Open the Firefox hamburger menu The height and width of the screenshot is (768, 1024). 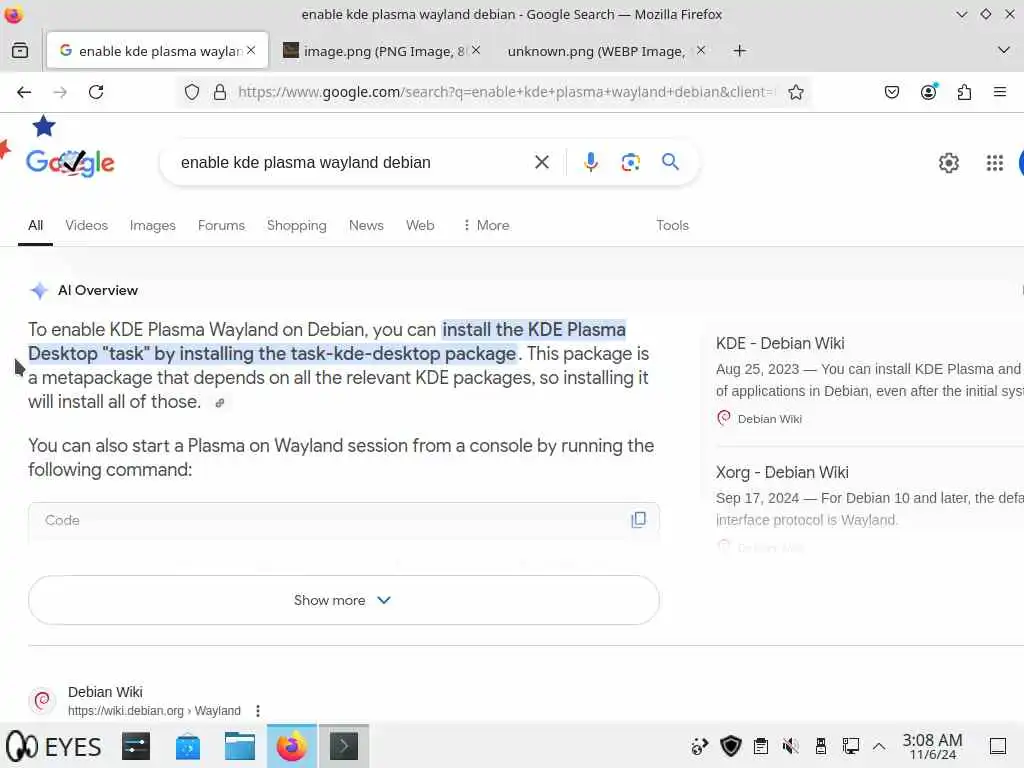pyautogui.click(x=1000, y=92)
